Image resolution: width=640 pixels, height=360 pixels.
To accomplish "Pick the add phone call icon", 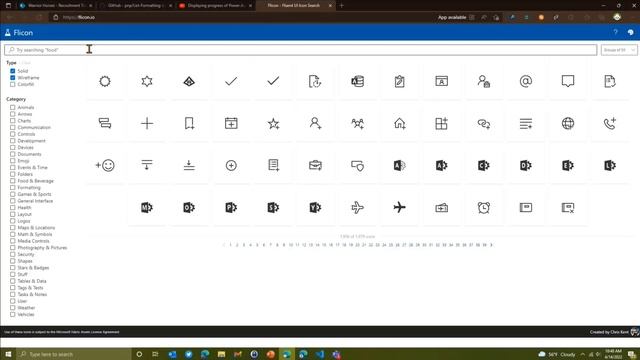I will (610, 123).
